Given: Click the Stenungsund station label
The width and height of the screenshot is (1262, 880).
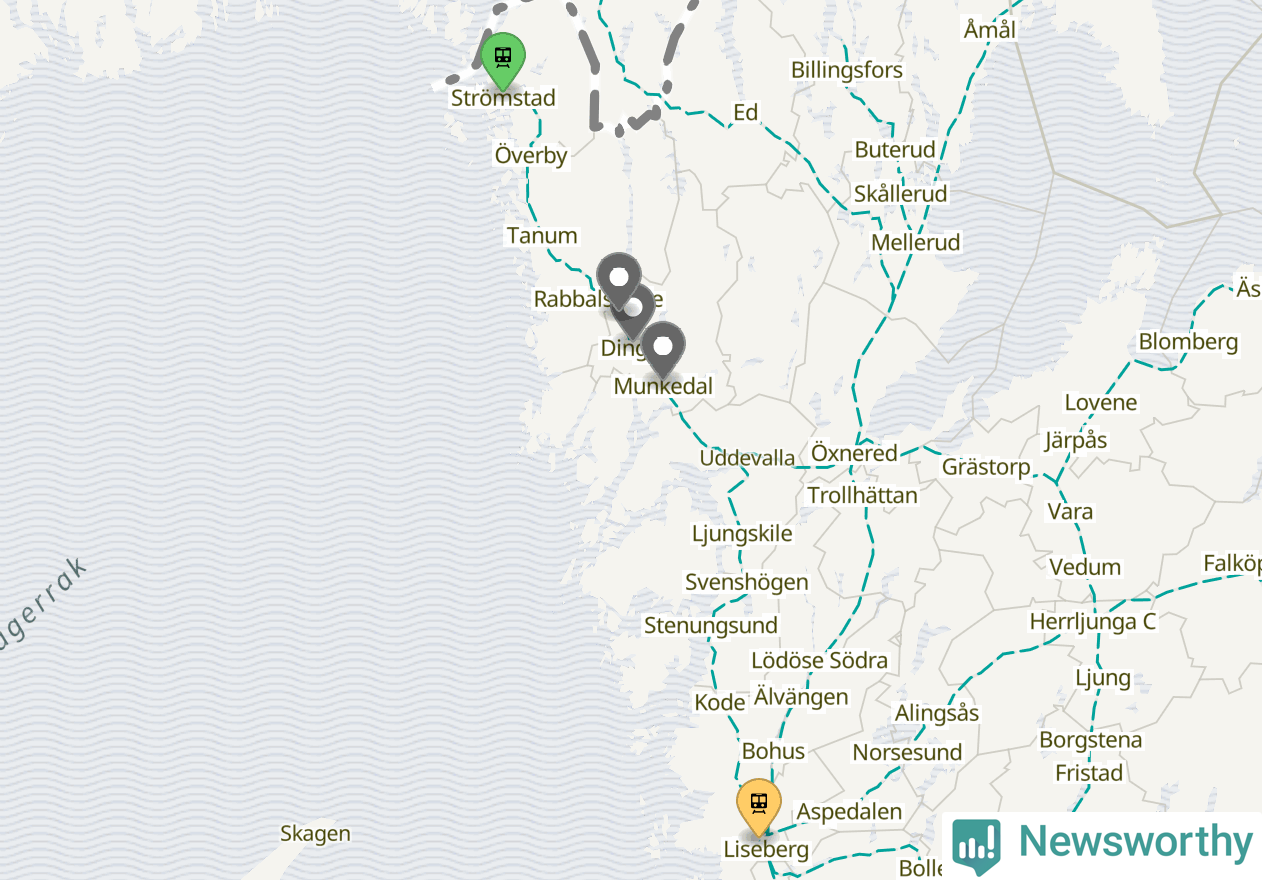Looking at the screenshot, I should [x=711, y=626].
